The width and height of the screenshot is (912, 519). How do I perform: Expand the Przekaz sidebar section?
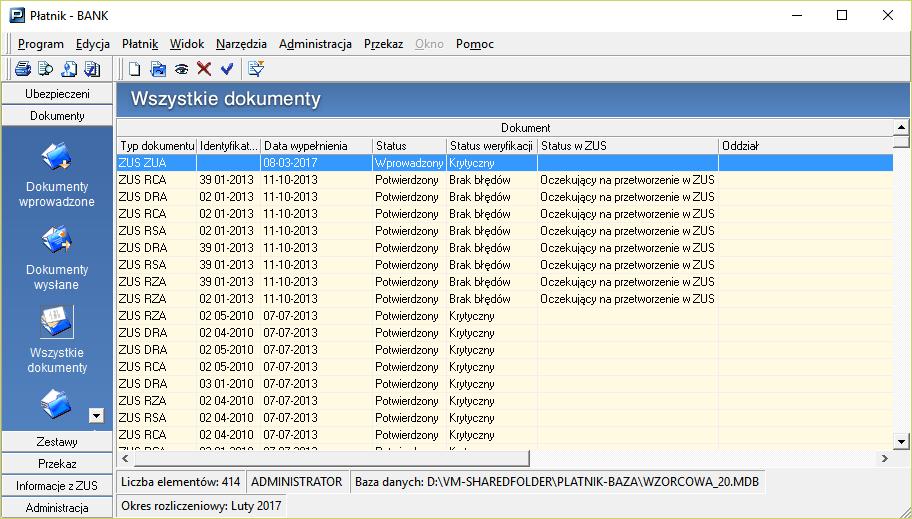tap(57, 464)
